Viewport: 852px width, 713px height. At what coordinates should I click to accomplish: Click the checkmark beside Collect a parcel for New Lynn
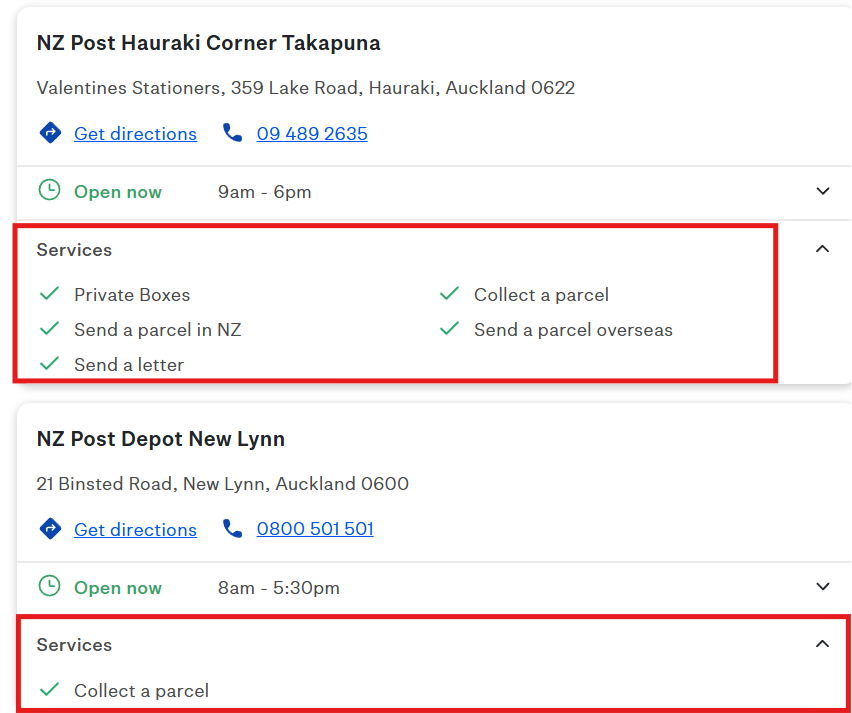(49, 690)
